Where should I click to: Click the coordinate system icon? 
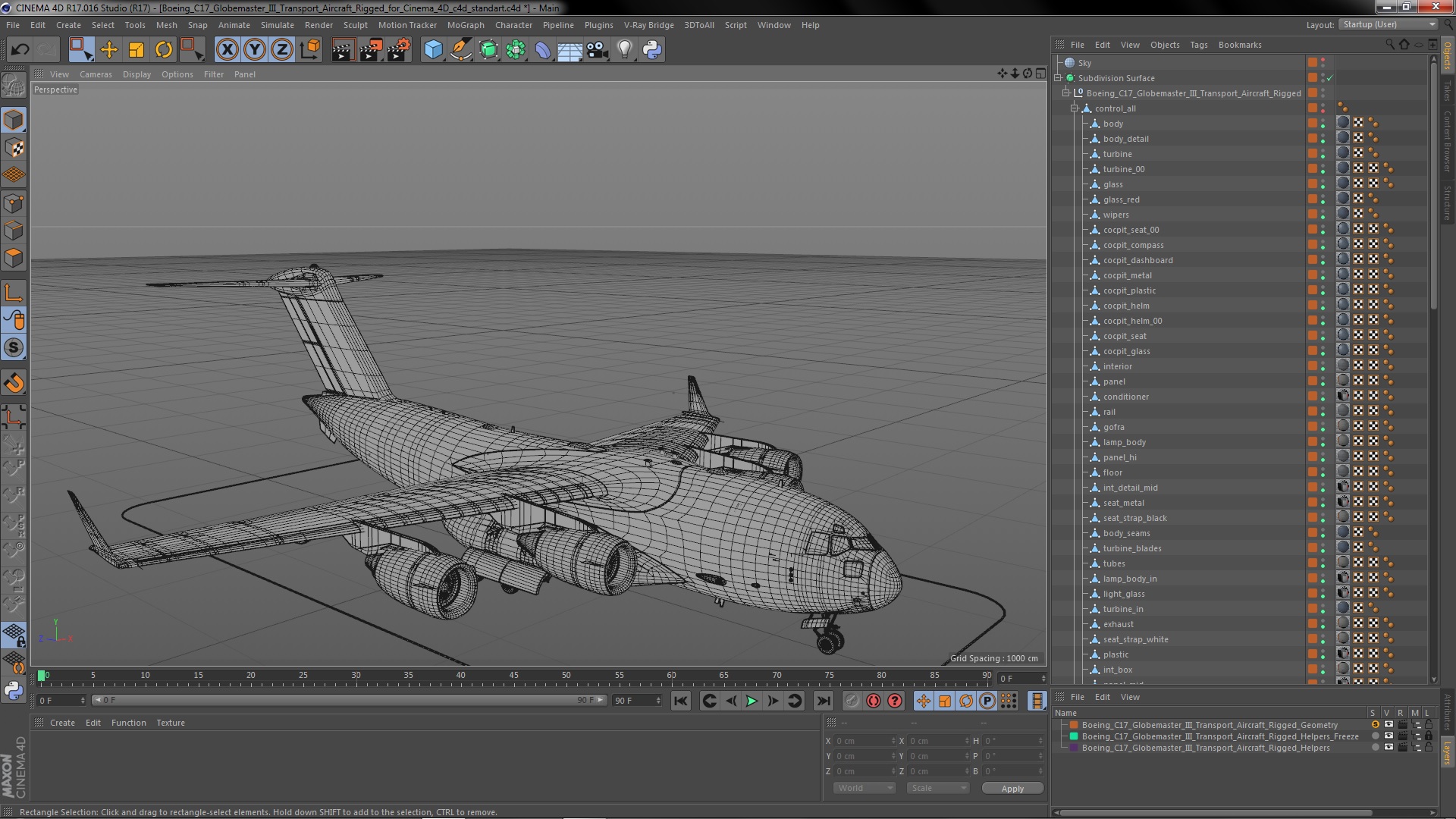pos(310,50)
